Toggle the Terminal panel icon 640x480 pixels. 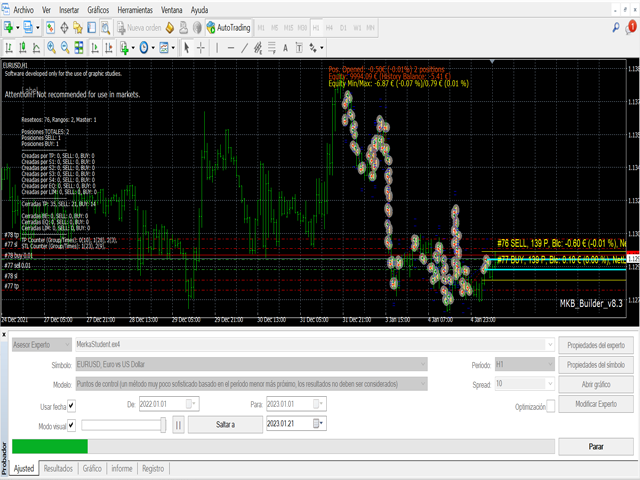[x=91, y=28]
